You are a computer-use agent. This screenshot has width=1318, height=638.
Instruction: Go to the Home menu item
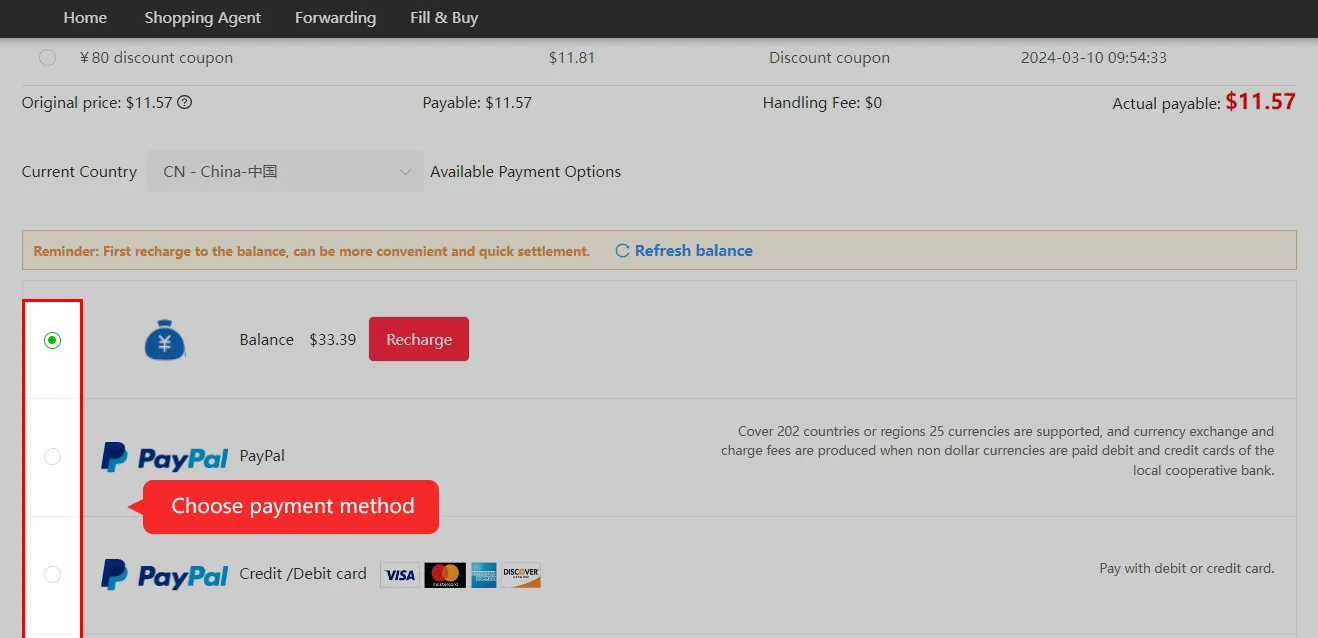tap(85, 18)
